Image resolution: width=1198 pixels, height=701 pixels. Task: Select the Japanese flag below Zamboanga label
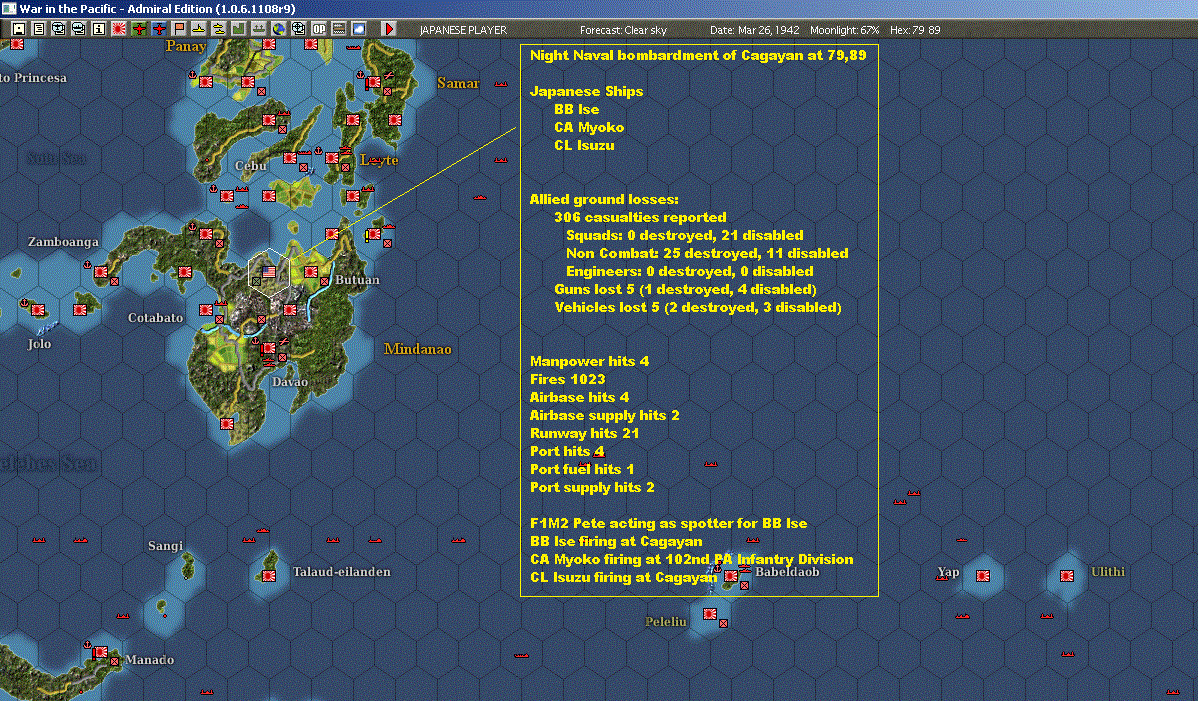pos(100,272)
